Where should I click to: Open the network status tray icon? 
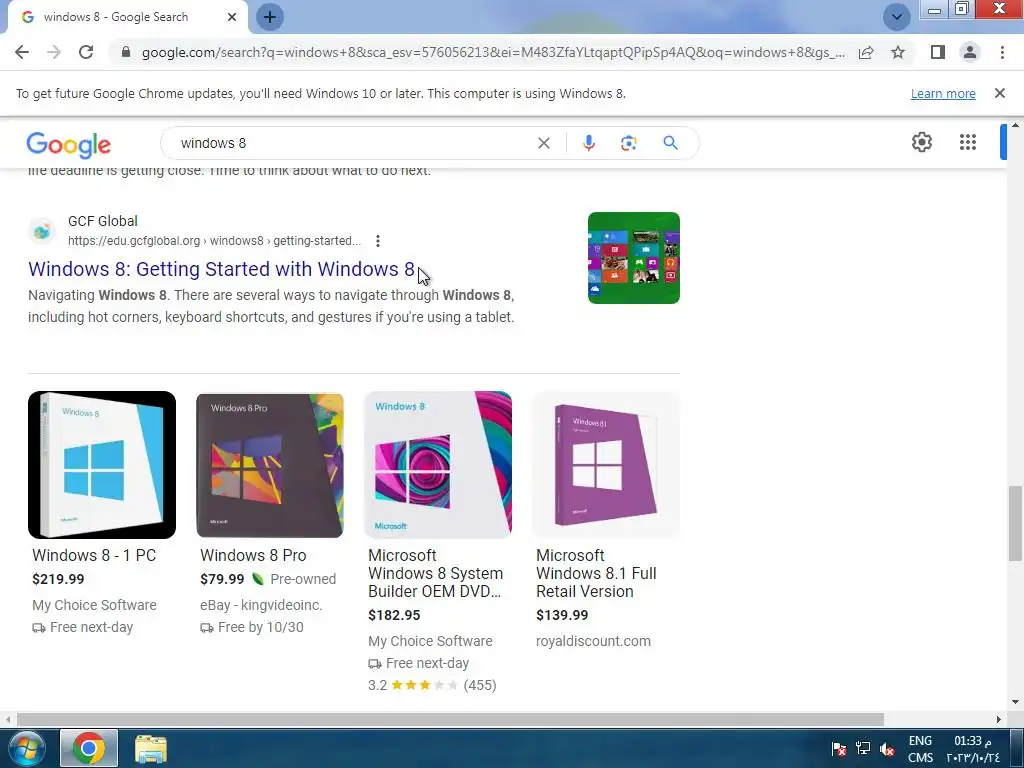pos(863,749)
